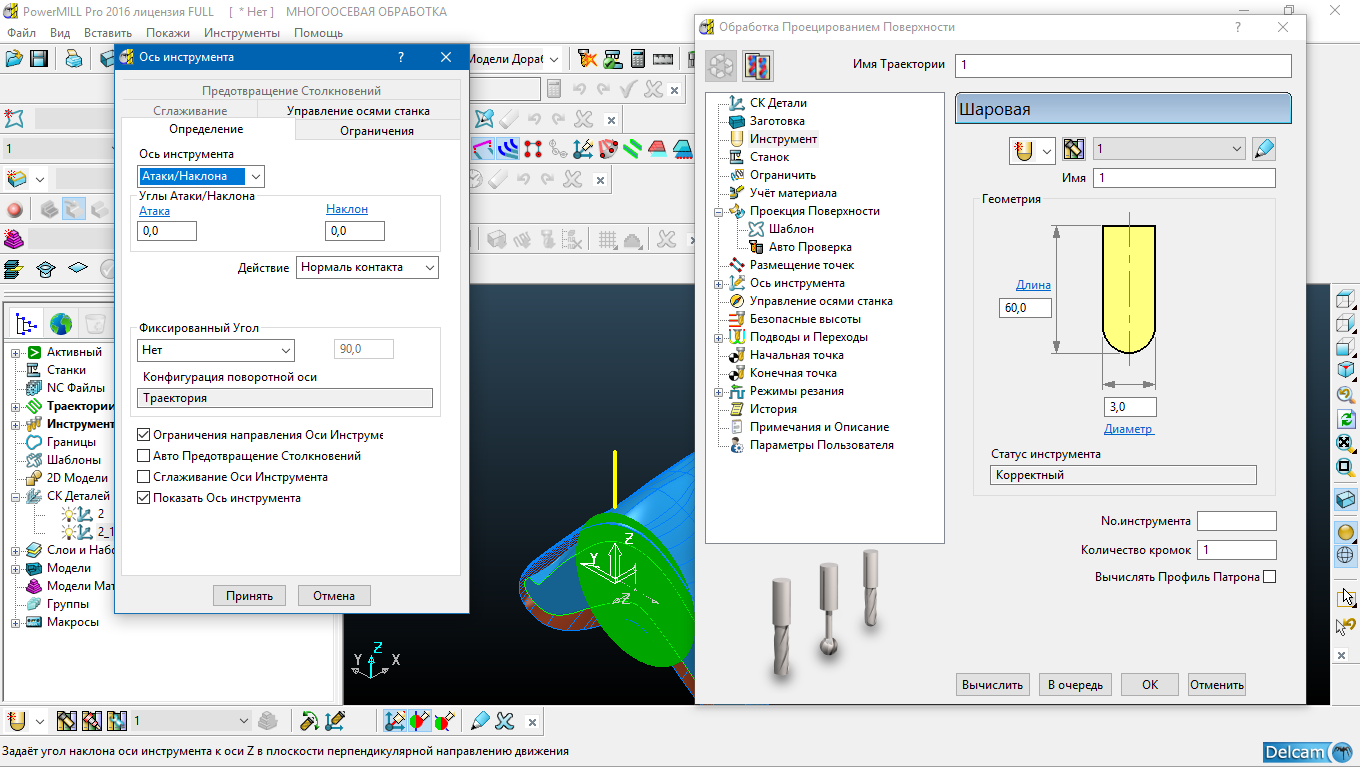This screenshot has height=768, width=1360.
Task: Click the Имя Траектории input field
Action: click(1123, 66)
